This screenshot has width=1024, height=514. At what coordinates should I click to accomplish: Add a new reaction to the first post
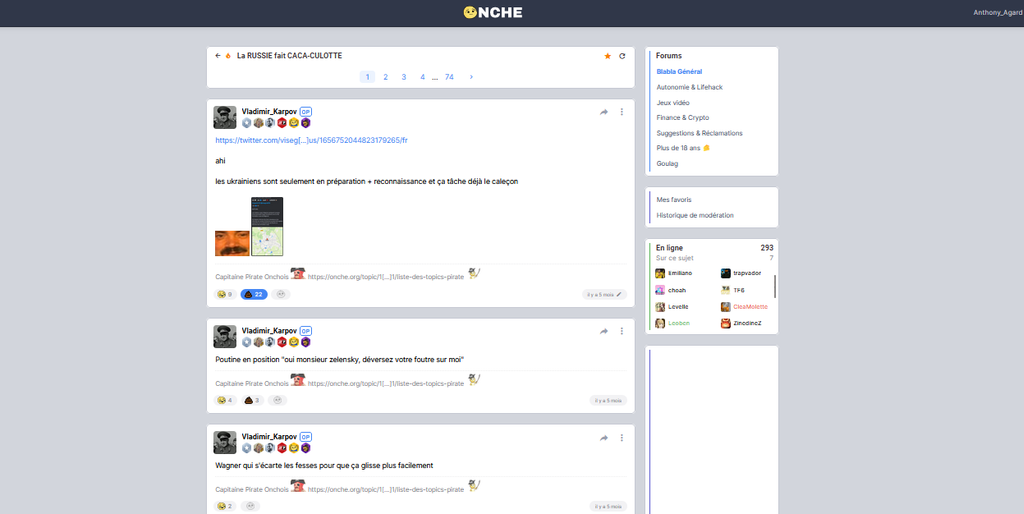pyautogui.click(x=281, y=295)
